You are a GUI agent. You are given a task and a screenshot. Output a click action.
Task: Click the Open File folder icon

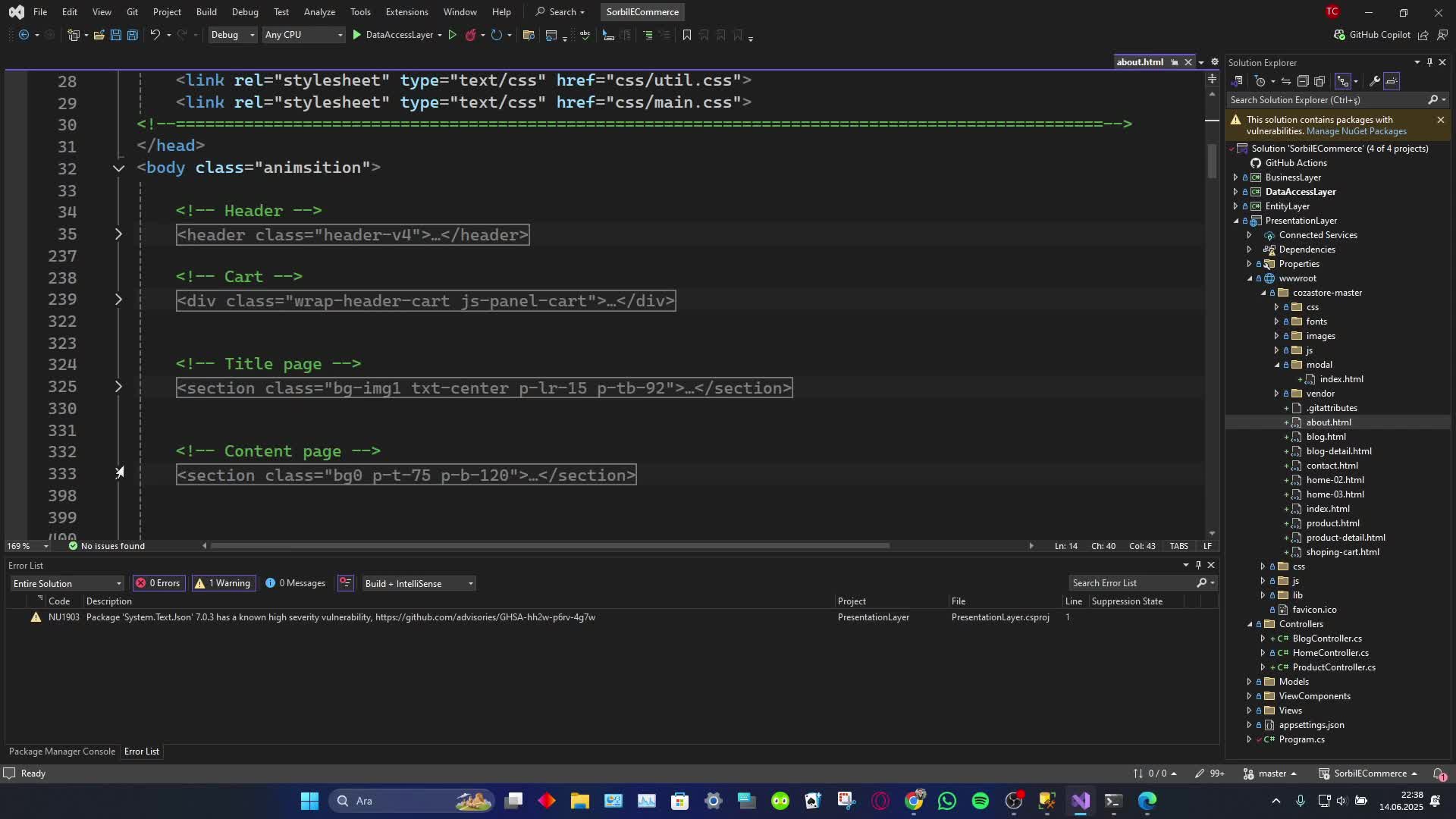point(99,35)
